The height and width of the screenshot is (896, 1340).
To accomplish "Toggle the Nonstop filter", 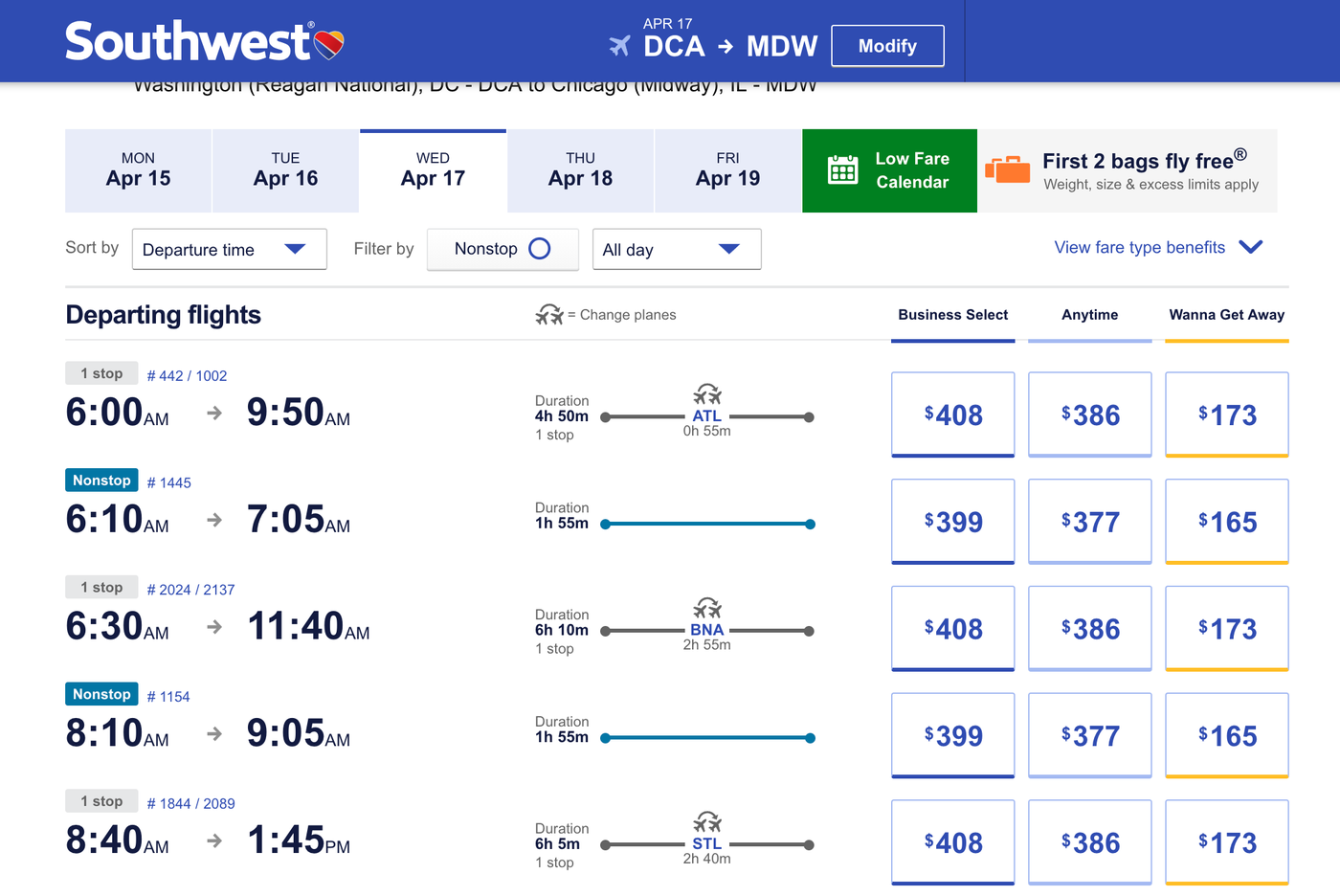I will (502, 249).
